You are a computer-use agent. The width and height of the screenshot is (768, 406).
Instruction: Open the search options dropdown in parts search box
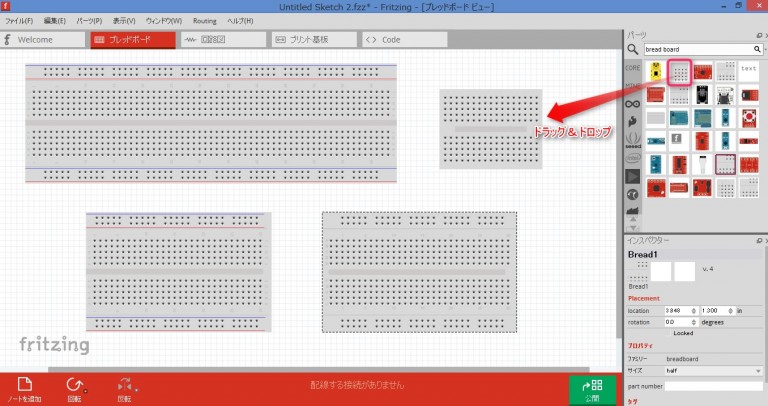757,48
